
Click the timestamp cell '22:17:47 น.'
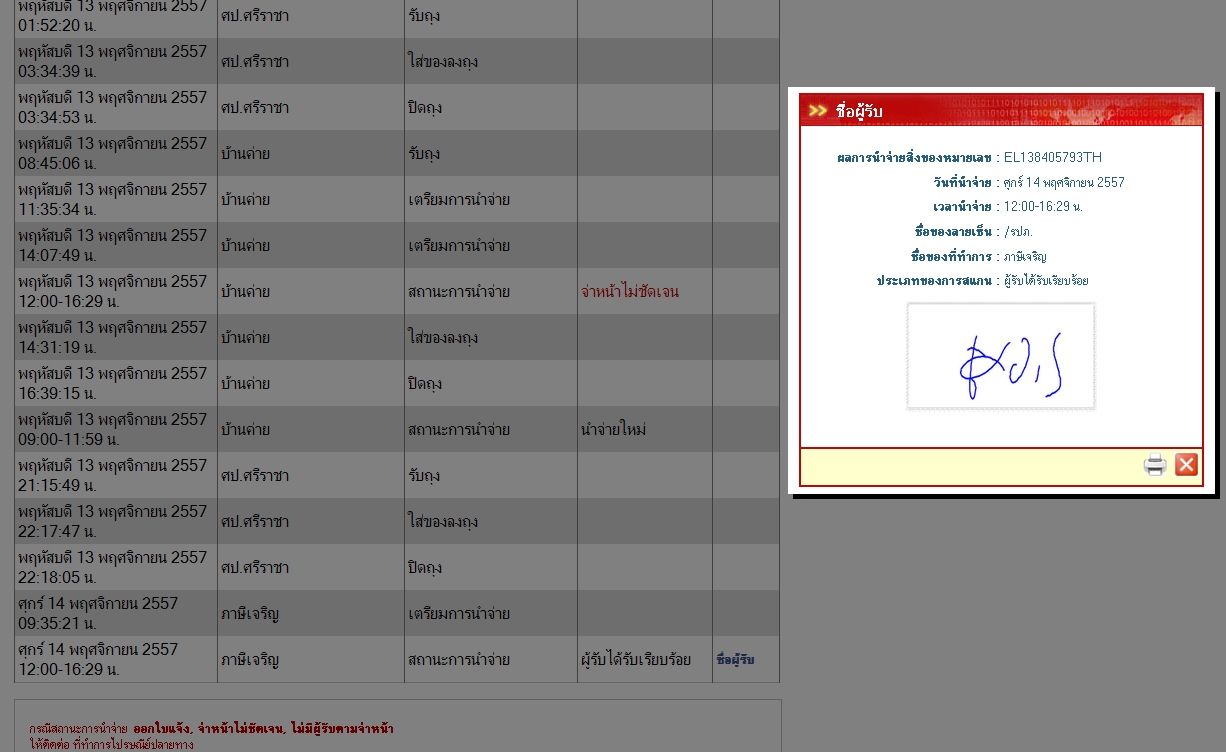[116, 521]
